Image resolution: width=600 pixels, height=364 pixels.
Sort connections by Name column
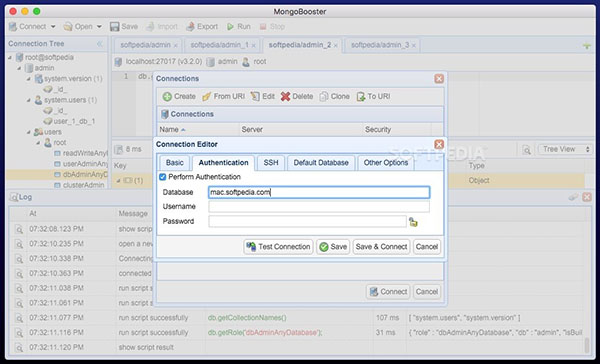(173, 129)
